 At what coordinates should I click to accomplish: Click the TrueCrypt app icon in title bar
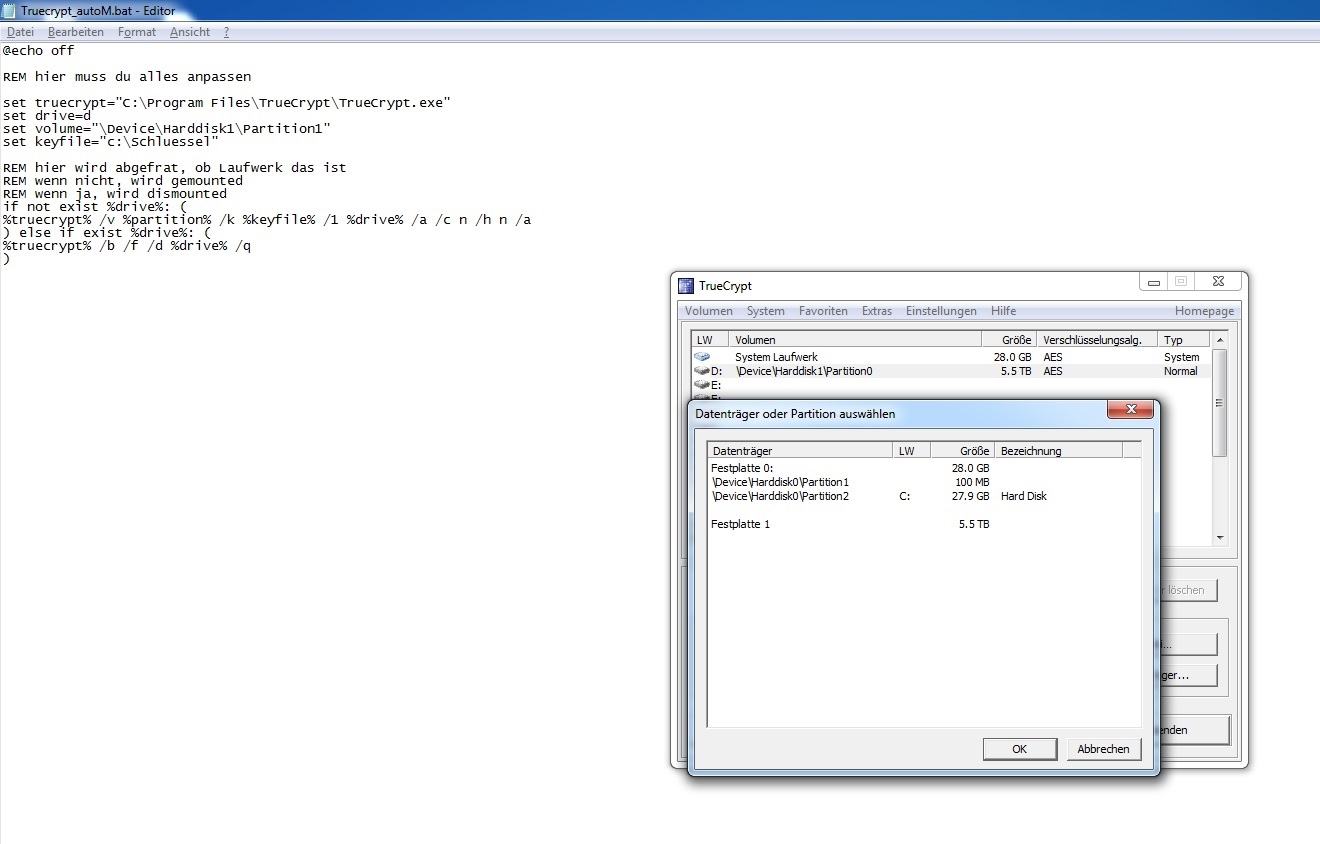pyautogui.click(x=686, y=286)
